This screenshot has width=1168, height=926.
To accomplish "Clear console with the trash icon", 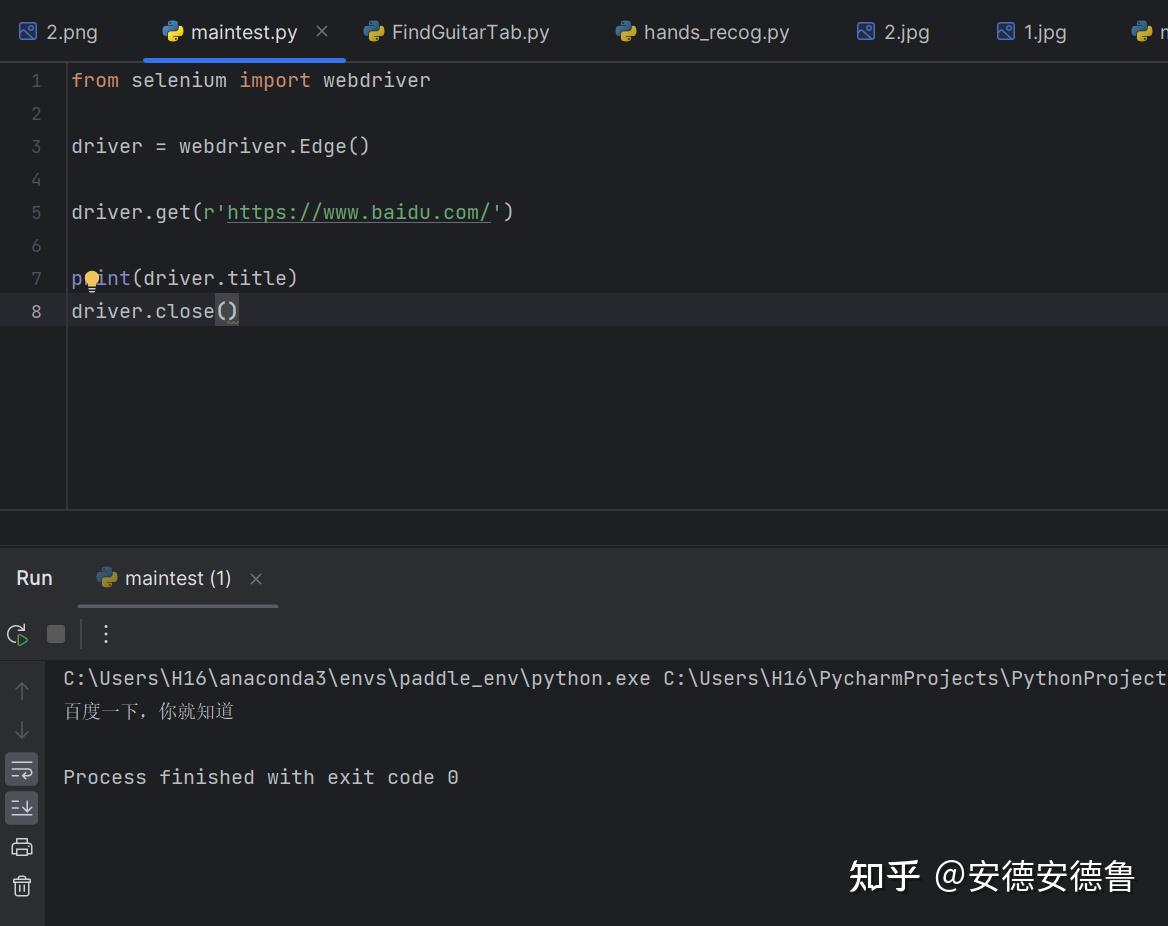I will [x=22, y=886].
